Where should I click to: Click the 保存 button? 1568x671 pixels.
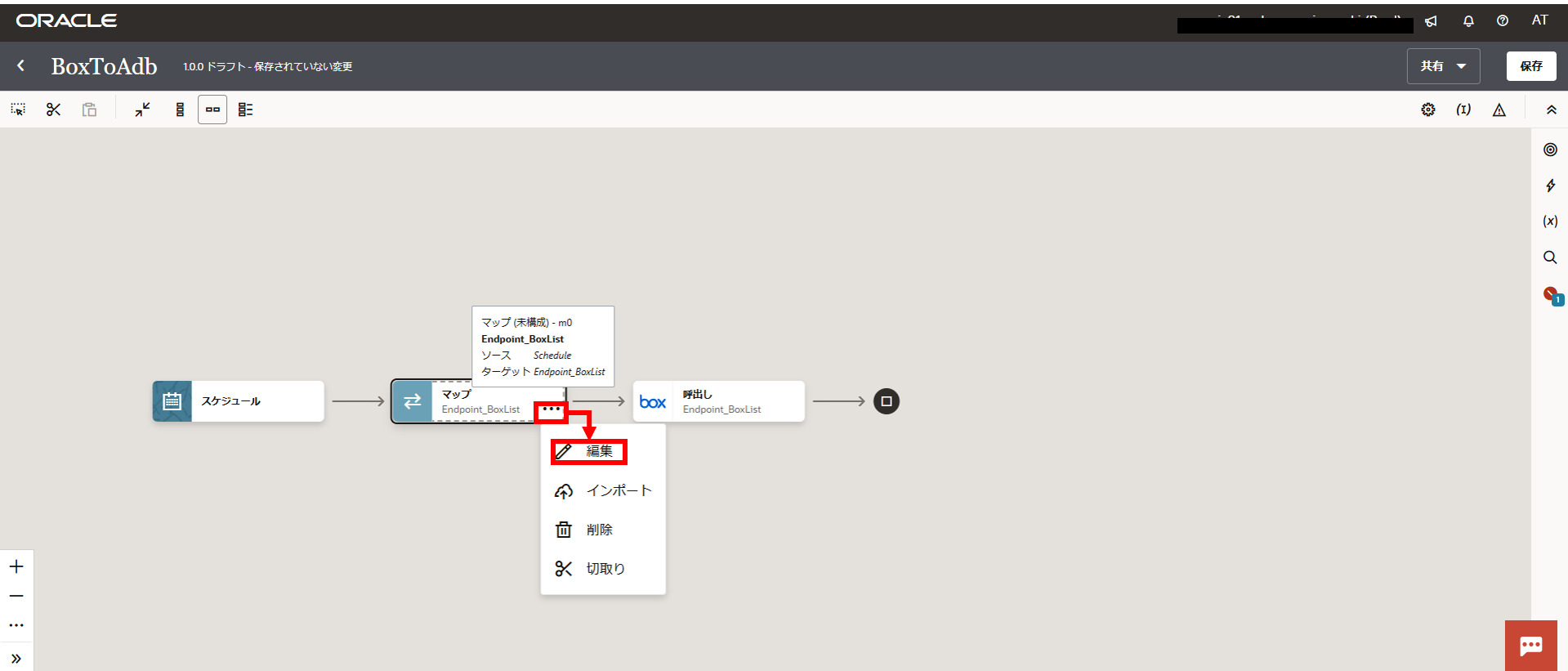(x=1531, y=66)
